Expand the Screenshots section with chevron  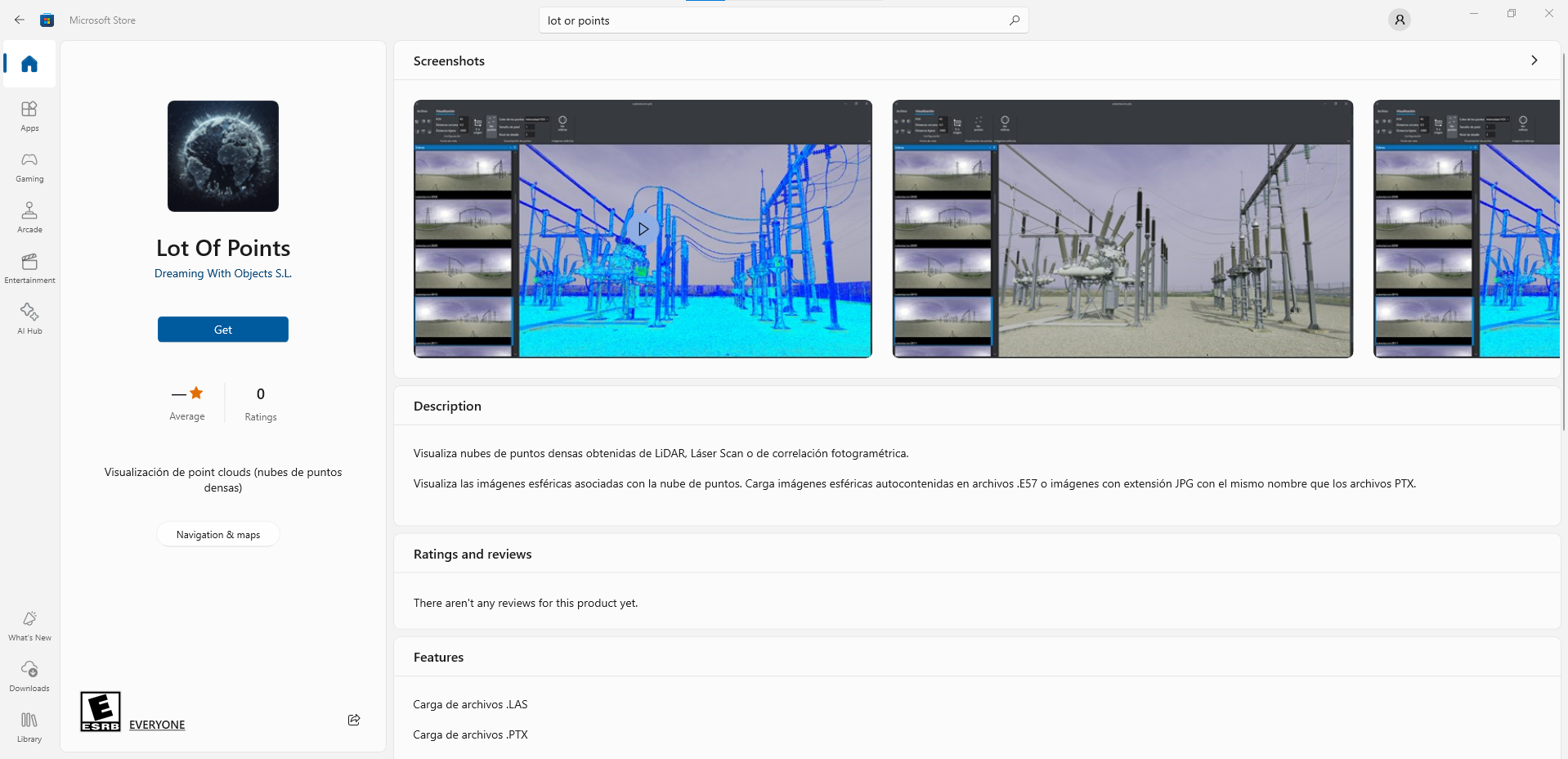(x=1534, y=61)
